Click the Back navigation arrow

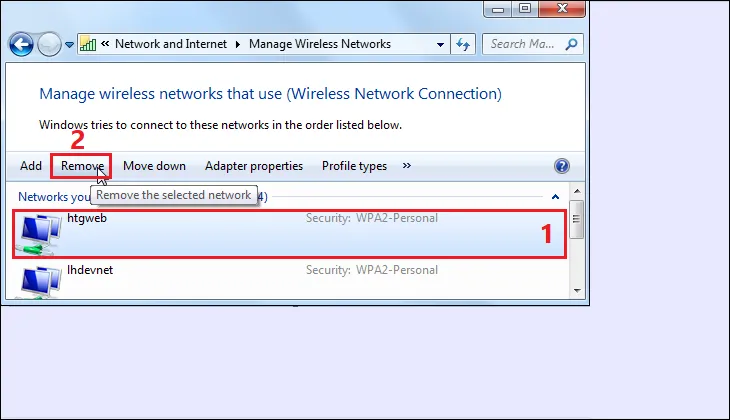coord(22,45)
